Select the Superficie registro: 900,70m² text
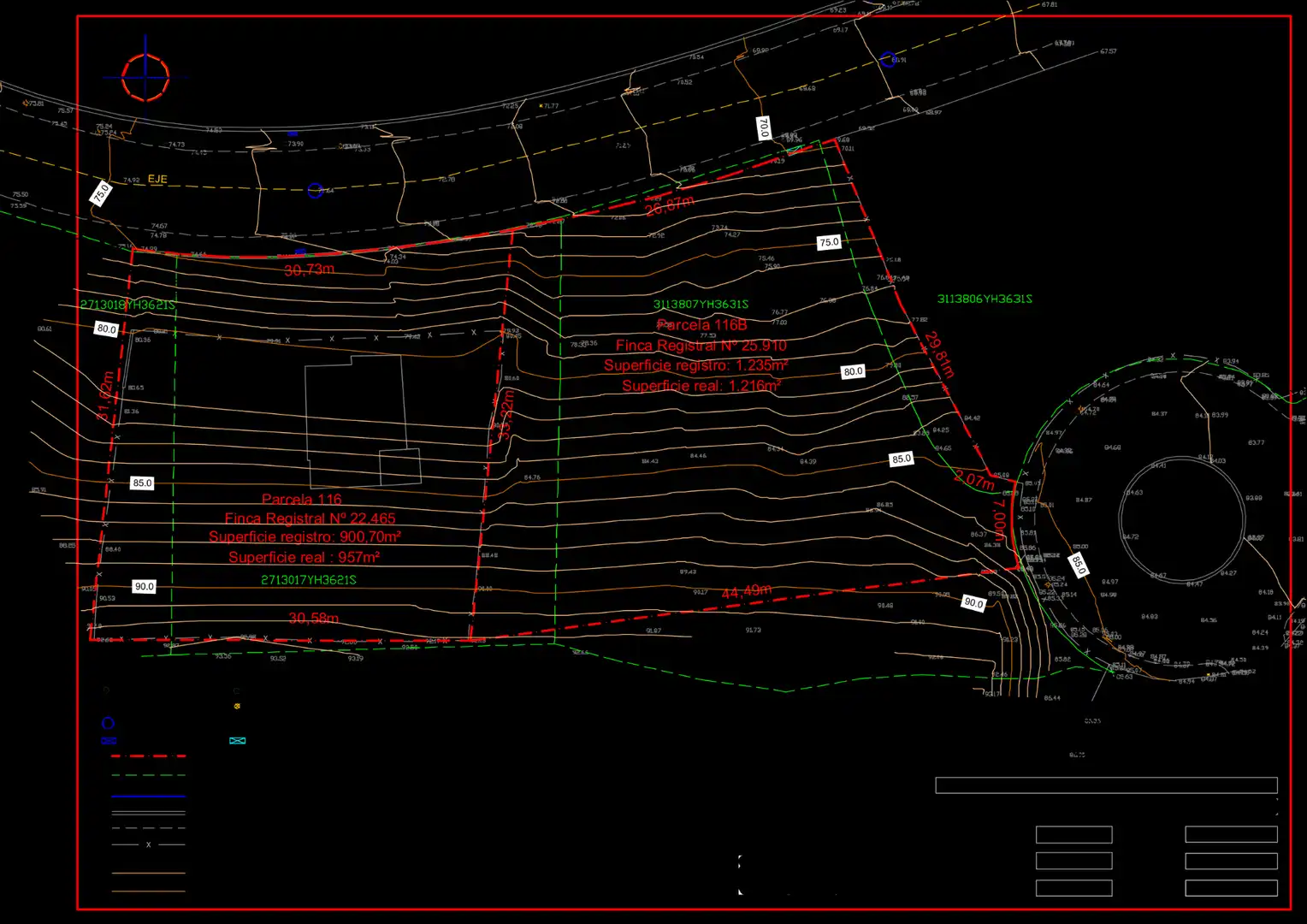1307x924 pixels. point(305,537)
